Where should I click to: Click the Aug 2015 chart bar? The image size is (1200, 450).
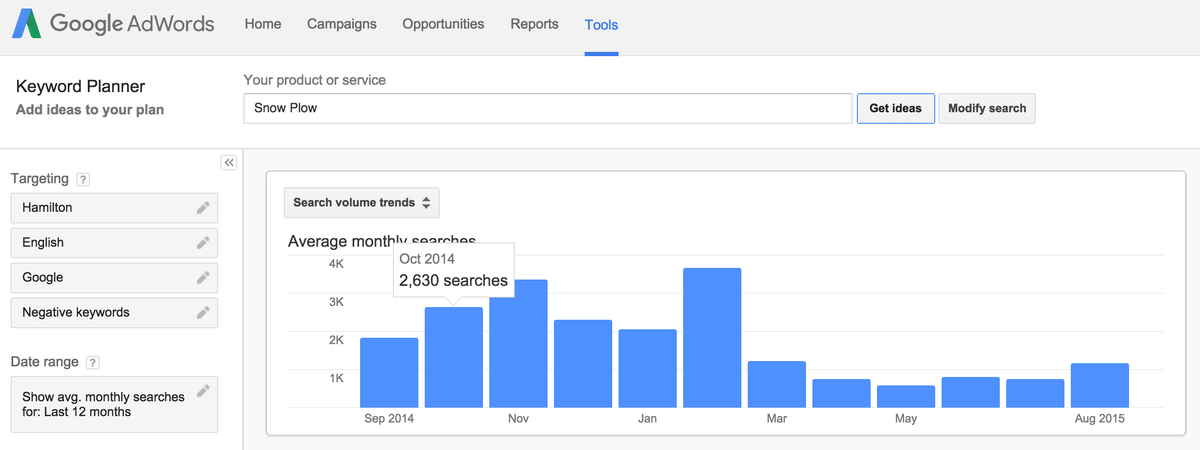click(x=1100, y=386)
